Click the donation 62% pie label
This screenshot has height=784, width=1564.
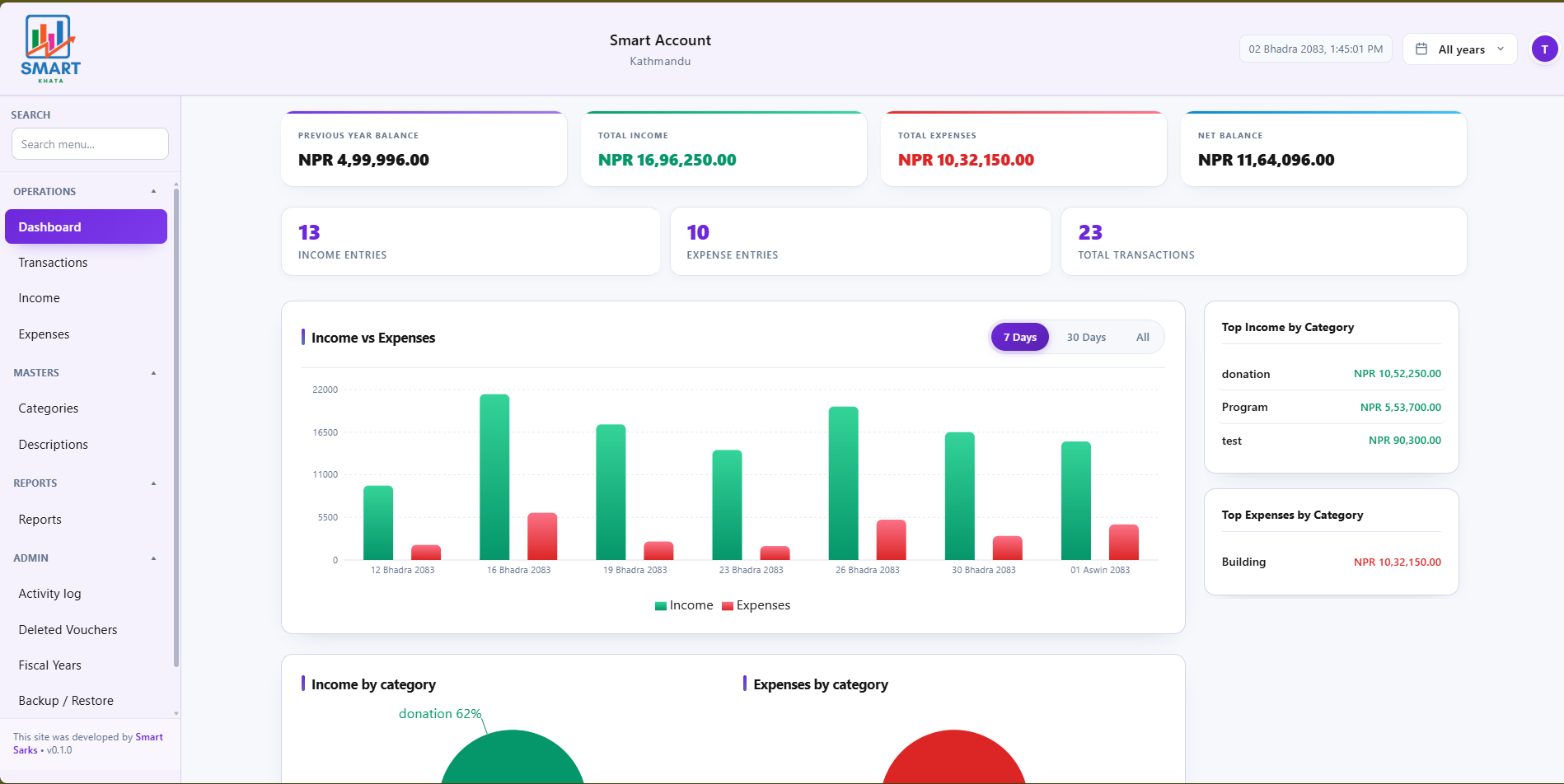coord(440,714)
